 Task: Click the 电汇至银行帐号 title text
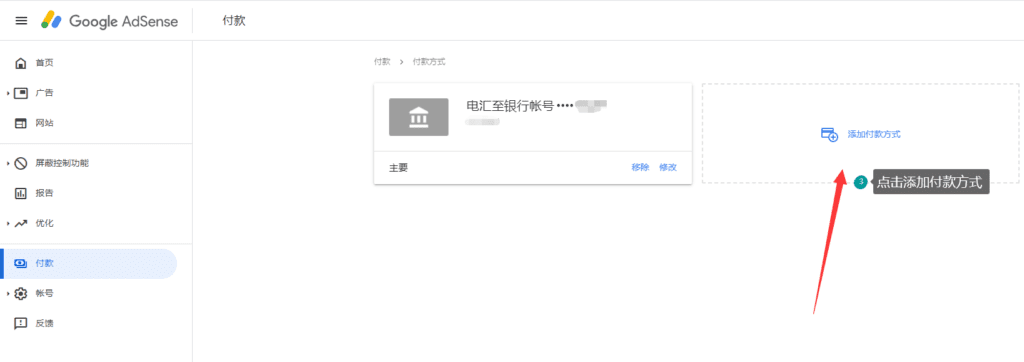(509, 106)
